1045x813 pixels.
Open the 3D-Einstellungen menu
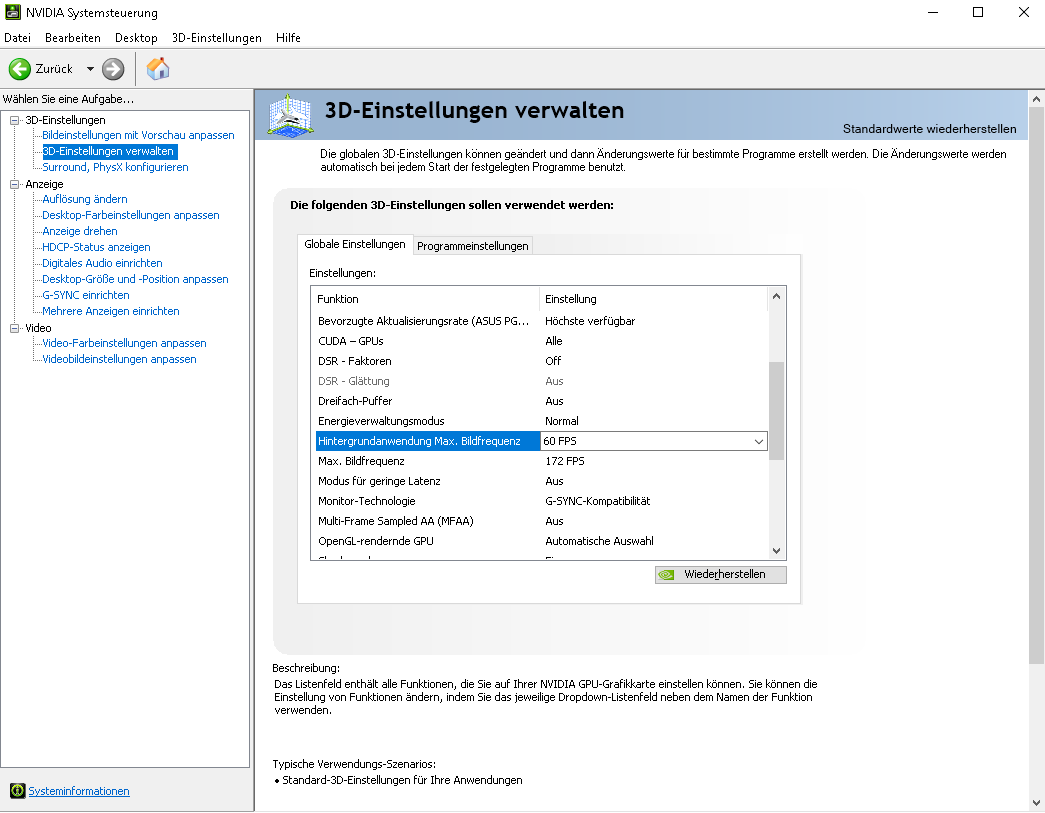click(217, 38)
